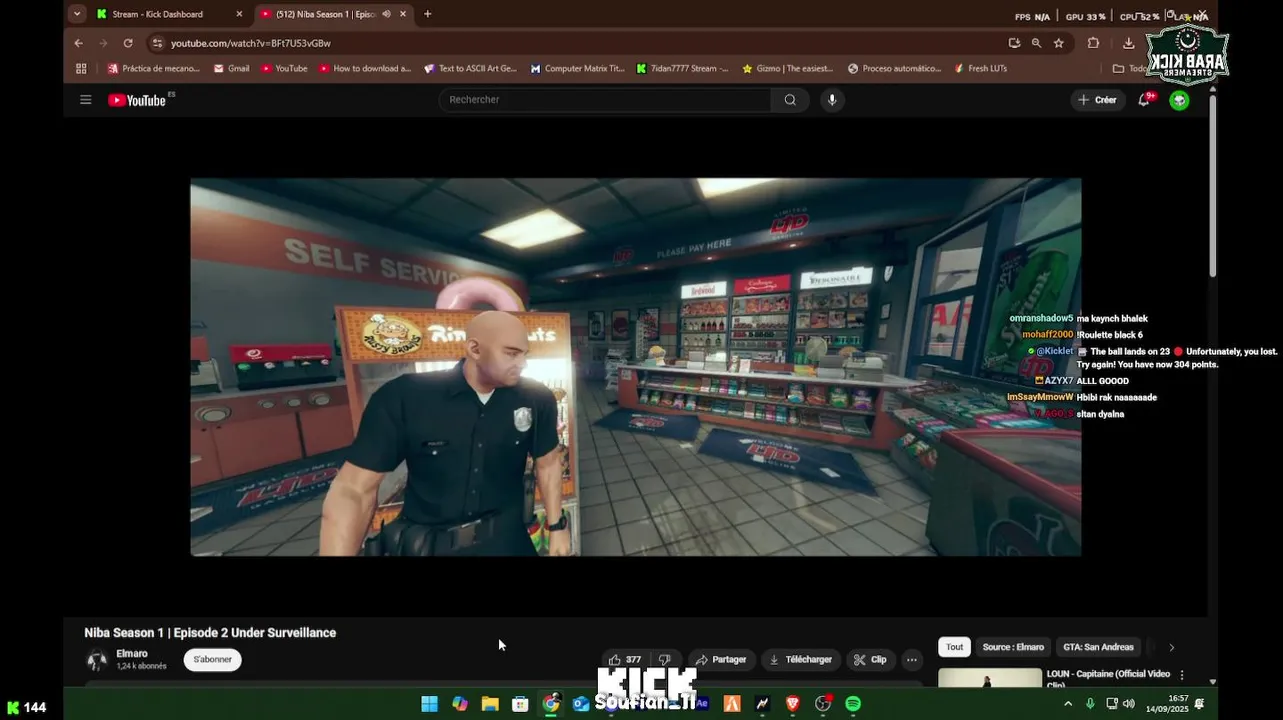Open Gizmo | The easiest bookmark
The image size is (1283, 720).
(x=787, y=69)
